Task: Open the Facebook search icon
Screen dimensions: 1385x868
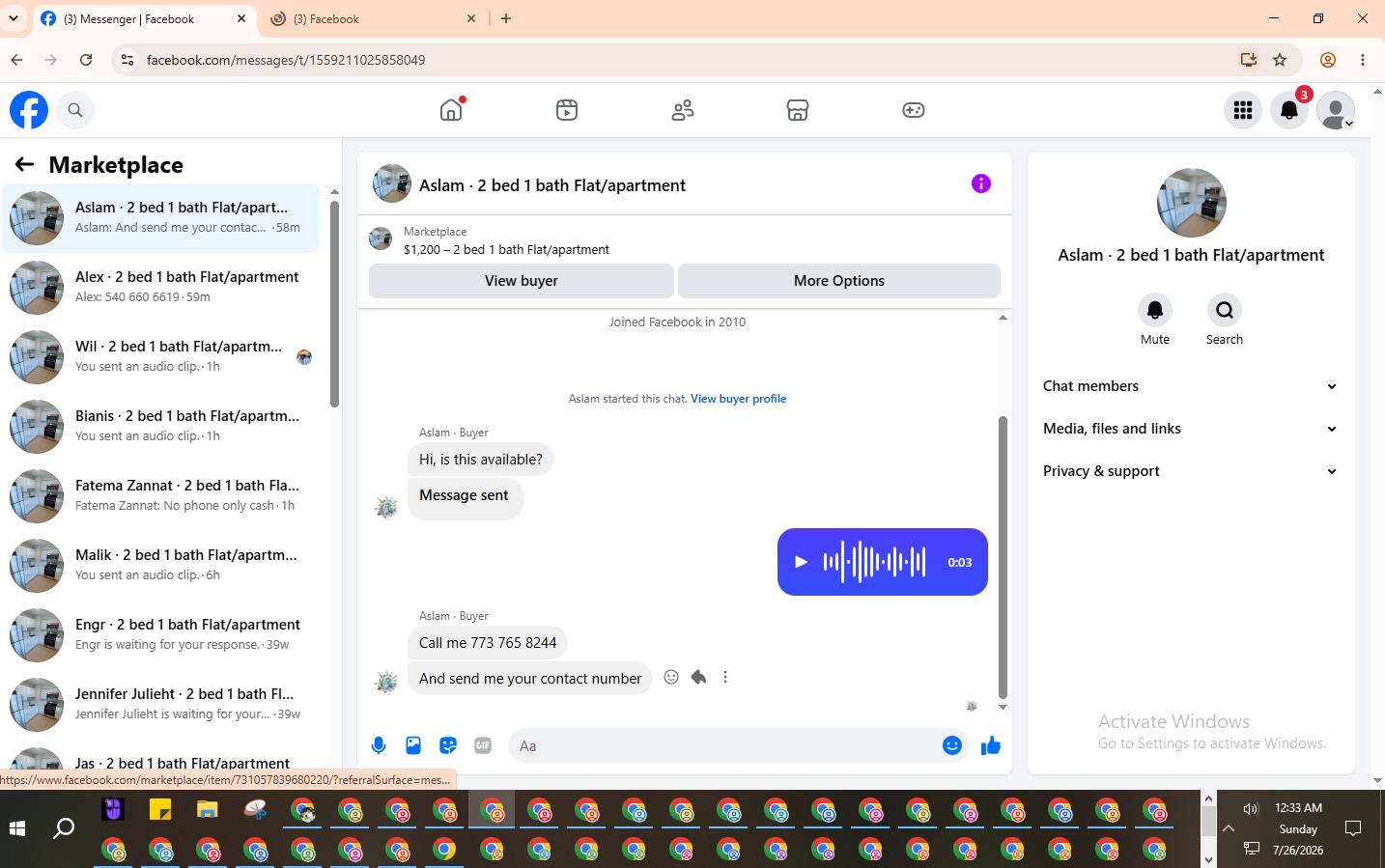Action: point(75,110)
